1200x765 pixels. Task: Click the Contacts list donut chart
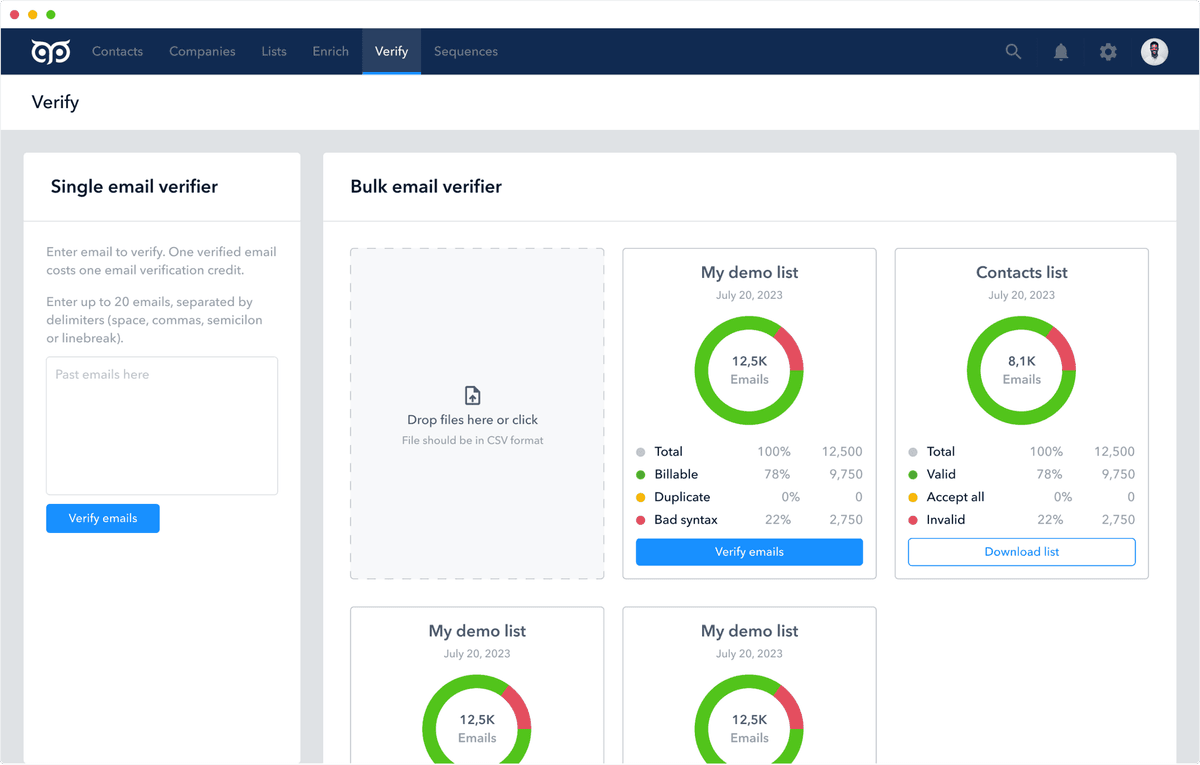coord(1021,370)
